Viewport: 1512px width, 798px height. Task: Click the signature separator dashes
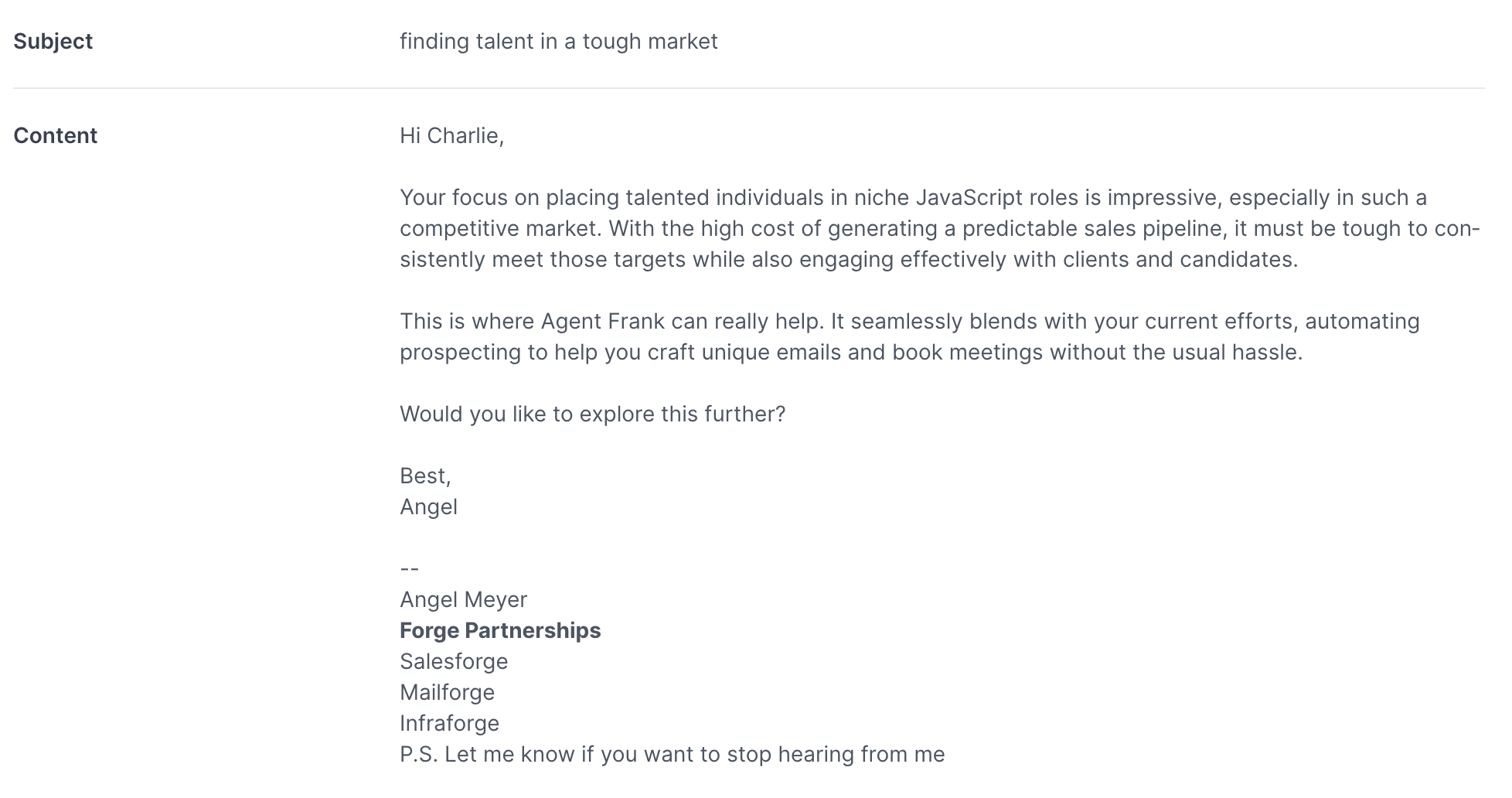(x=409, y=568)
